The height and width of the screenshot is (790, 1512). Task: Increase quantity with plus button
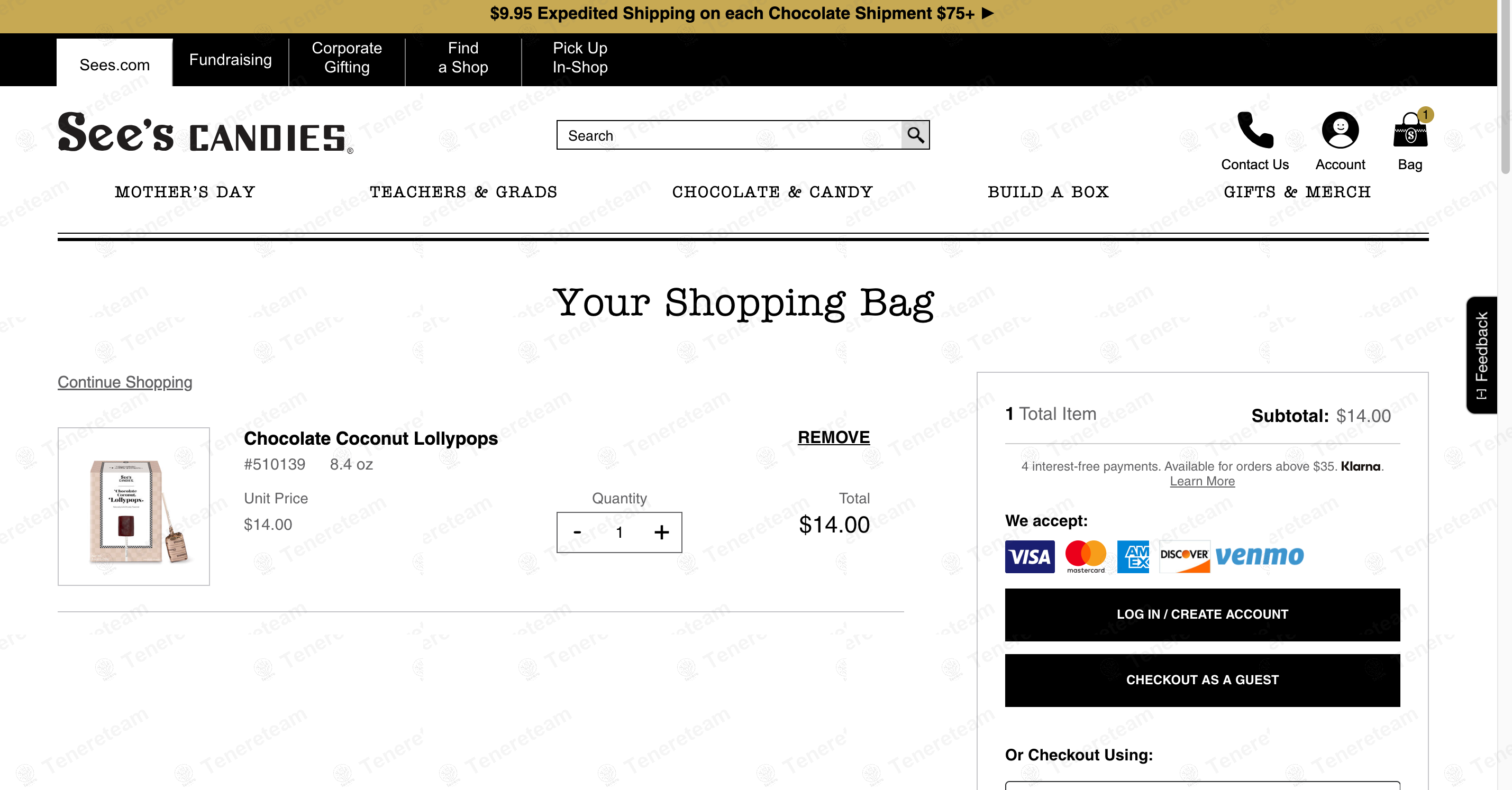661,532
